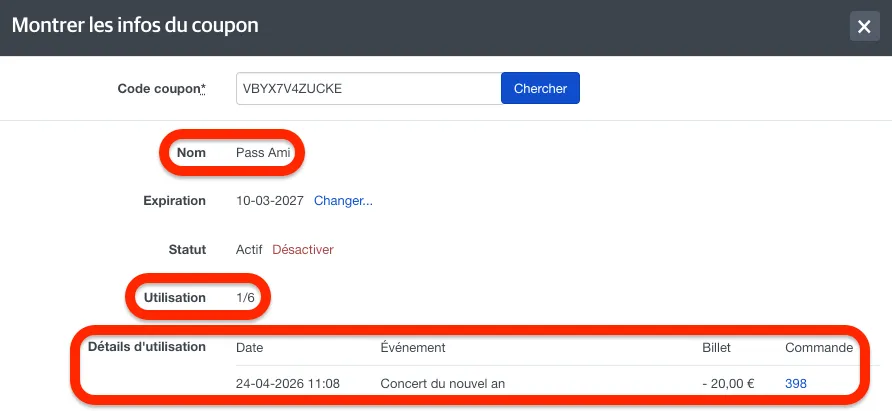
Task: Click the Détails d'utilisation label
Action: click(x=147, y=347)
